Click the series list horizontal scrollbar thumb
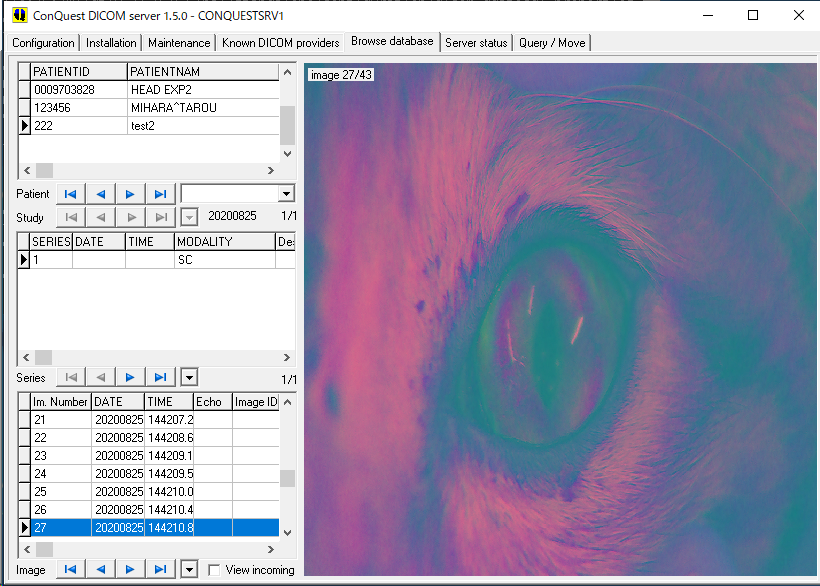Screen dimensions: 820x586 (43, 358)
